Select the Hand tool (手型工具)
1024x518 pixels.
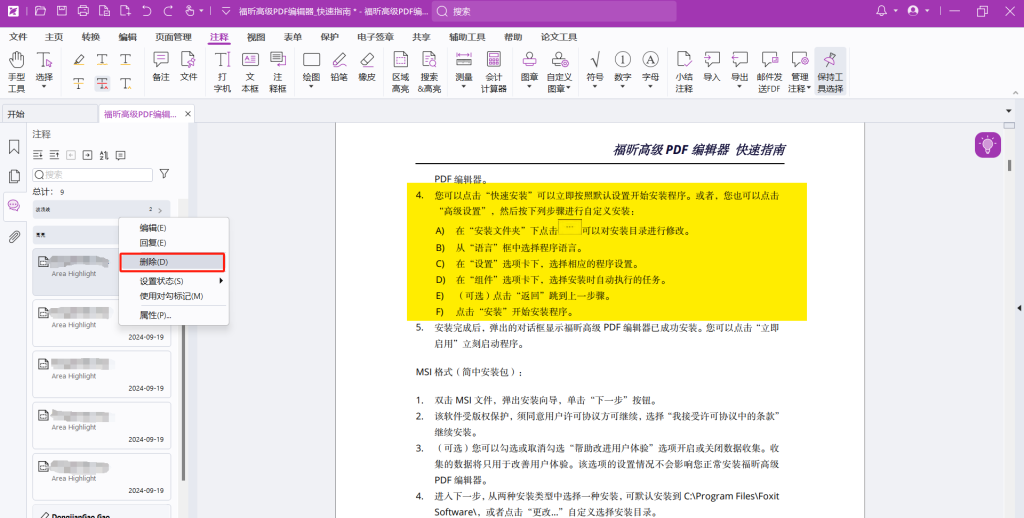point(16,70)
